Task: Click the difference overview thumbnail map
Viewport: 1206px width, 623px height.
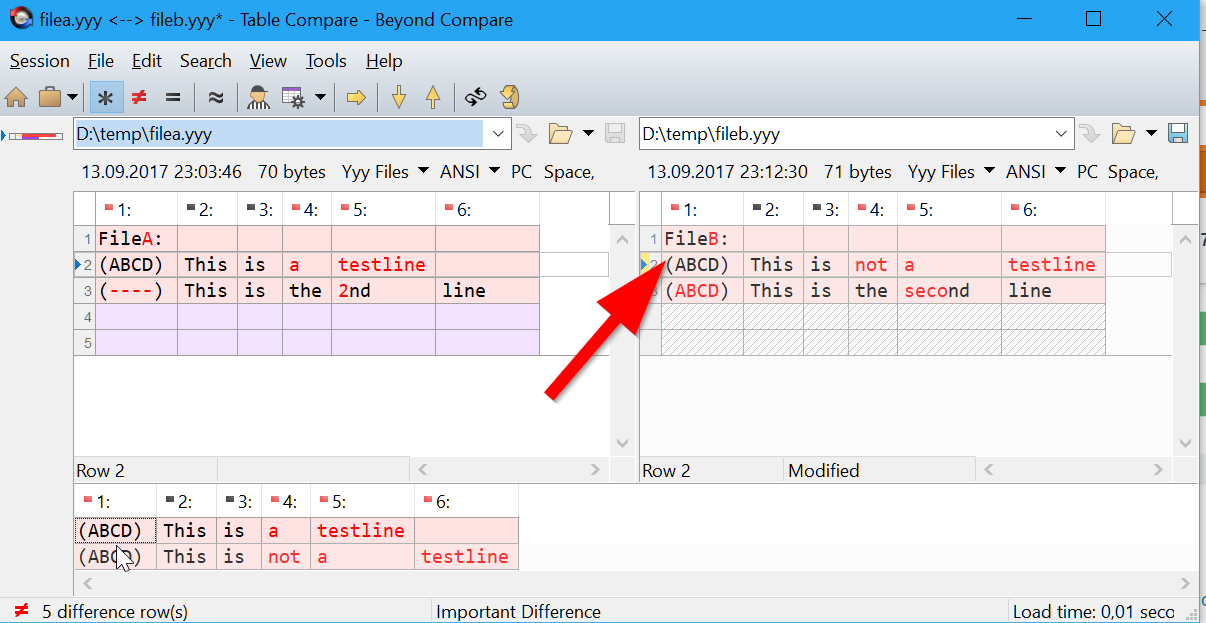Action: pyautogui.click(x=36, y=135)
